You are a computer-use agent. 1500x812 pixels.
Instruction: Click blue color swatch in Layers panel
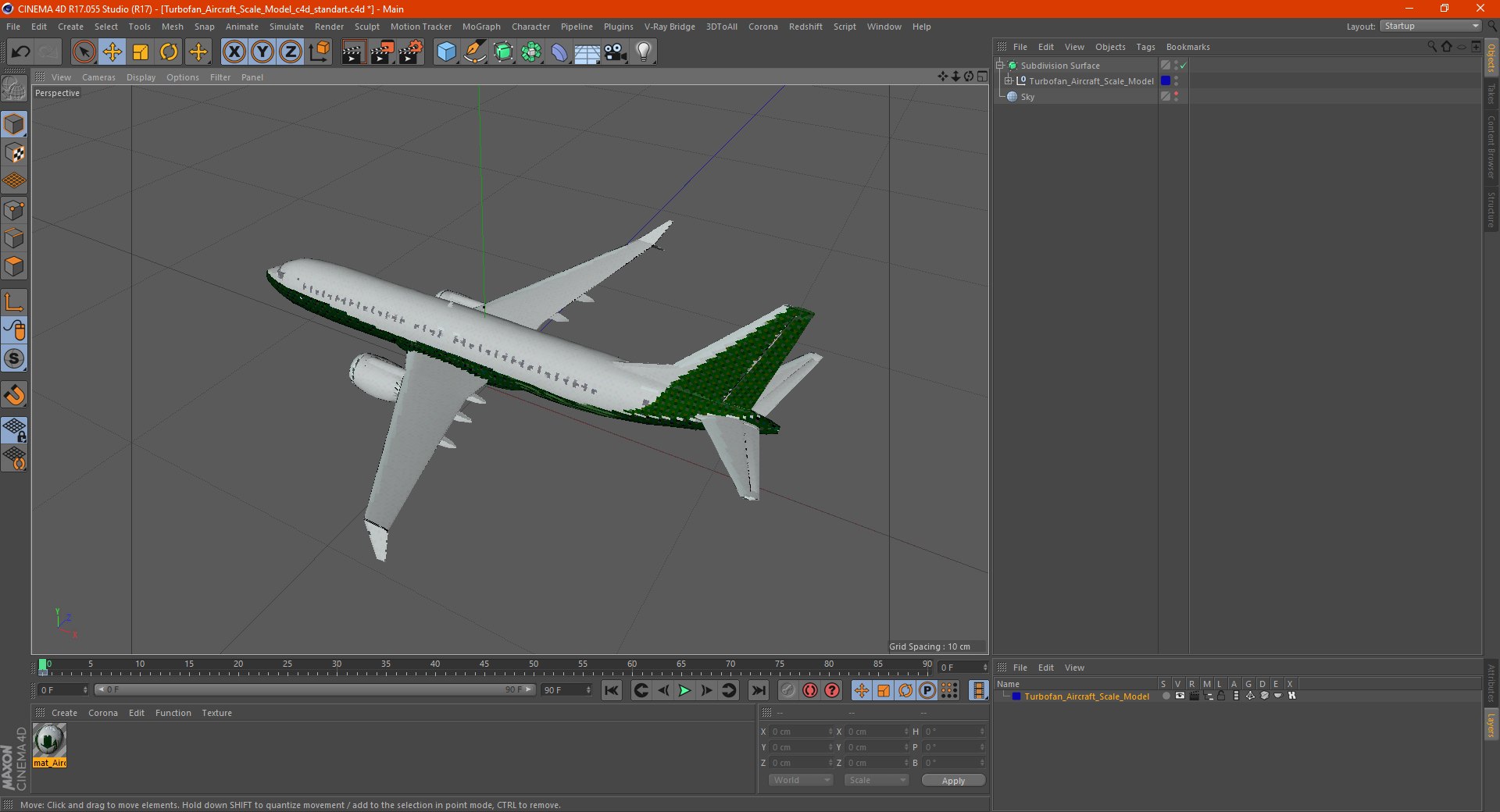(1016, 696)
